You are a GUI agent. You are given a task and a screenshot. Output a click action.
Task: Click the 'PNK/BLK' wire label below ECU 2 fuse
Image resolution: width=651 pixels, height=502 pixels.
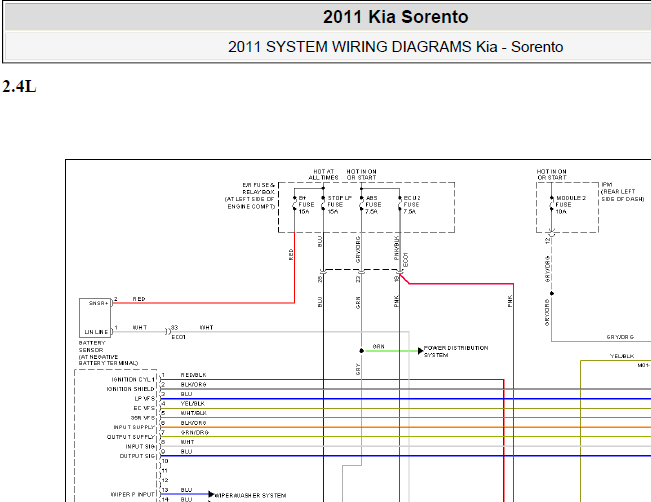pos(396,248)
